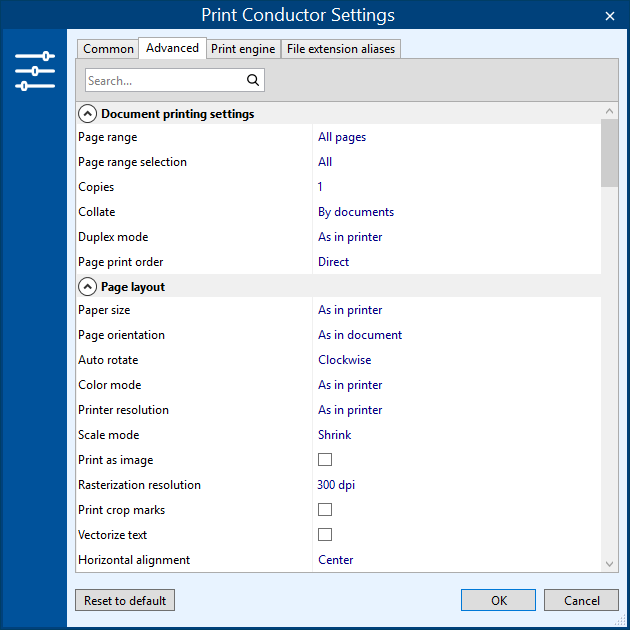Open the Print engine tab

pos(243,49)
